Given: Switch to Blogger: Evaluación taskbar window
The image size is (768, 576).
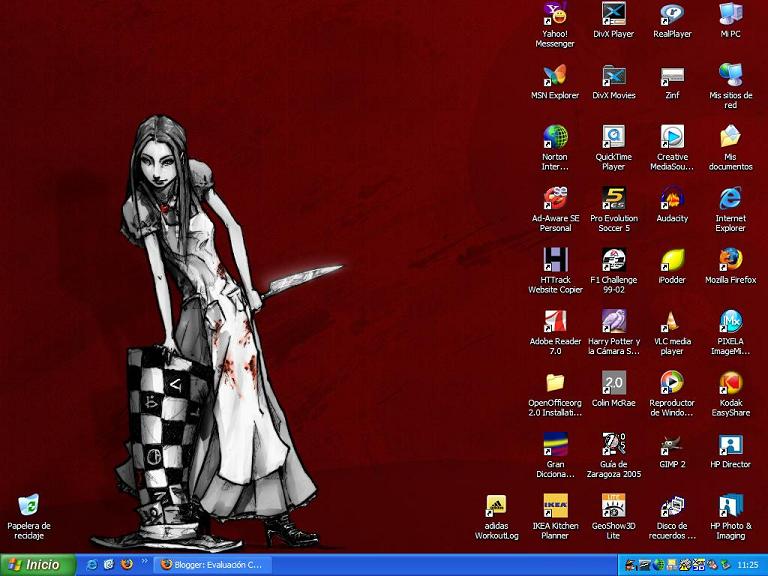Looking at the screenshot, I should click(x=211, y=565).
